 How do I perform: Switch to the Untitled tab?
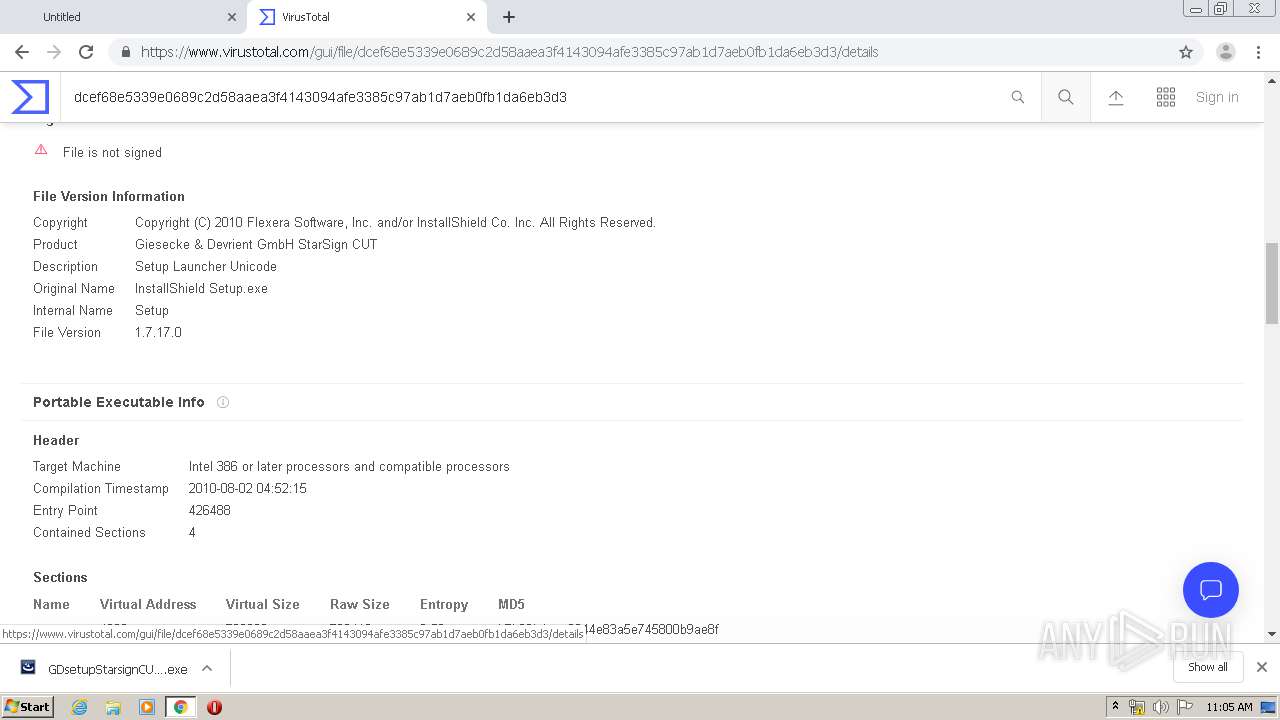pyautogui.click(x=123, y=17)
